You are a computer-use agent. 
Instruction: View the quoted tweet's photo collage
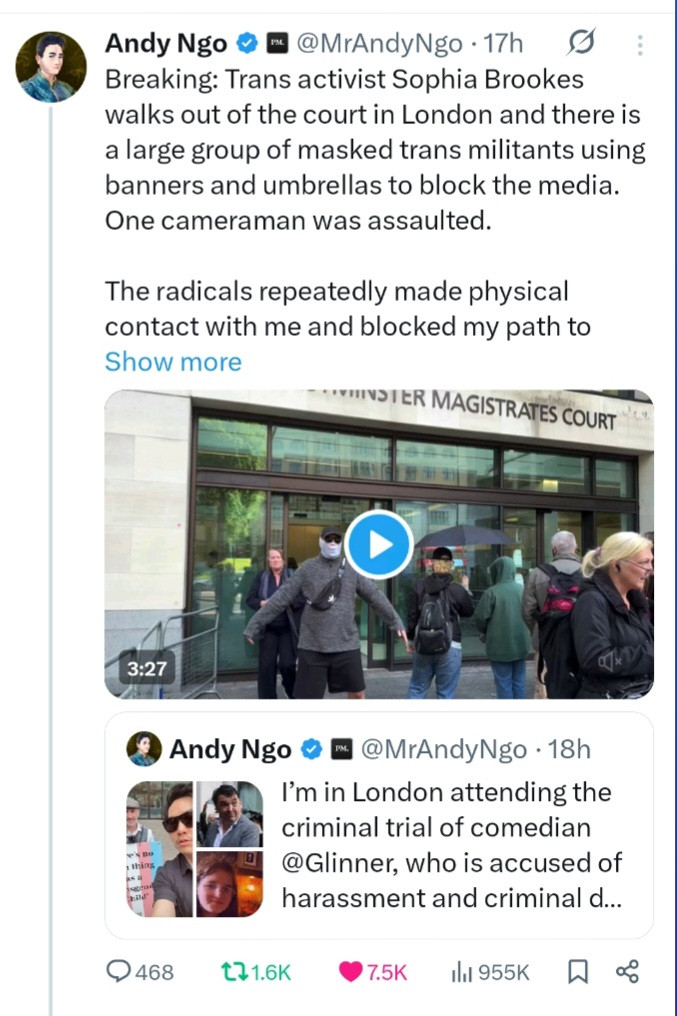[195, 848]
